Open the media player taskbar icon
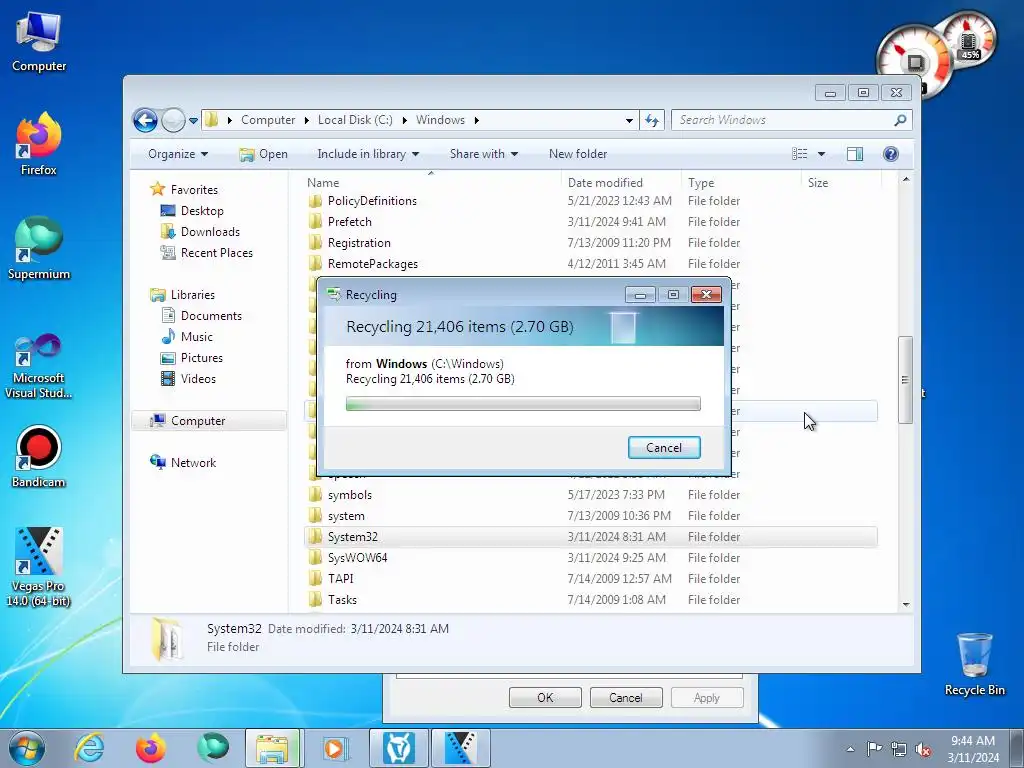This screenshot has height=768, width=1024. 336,748
